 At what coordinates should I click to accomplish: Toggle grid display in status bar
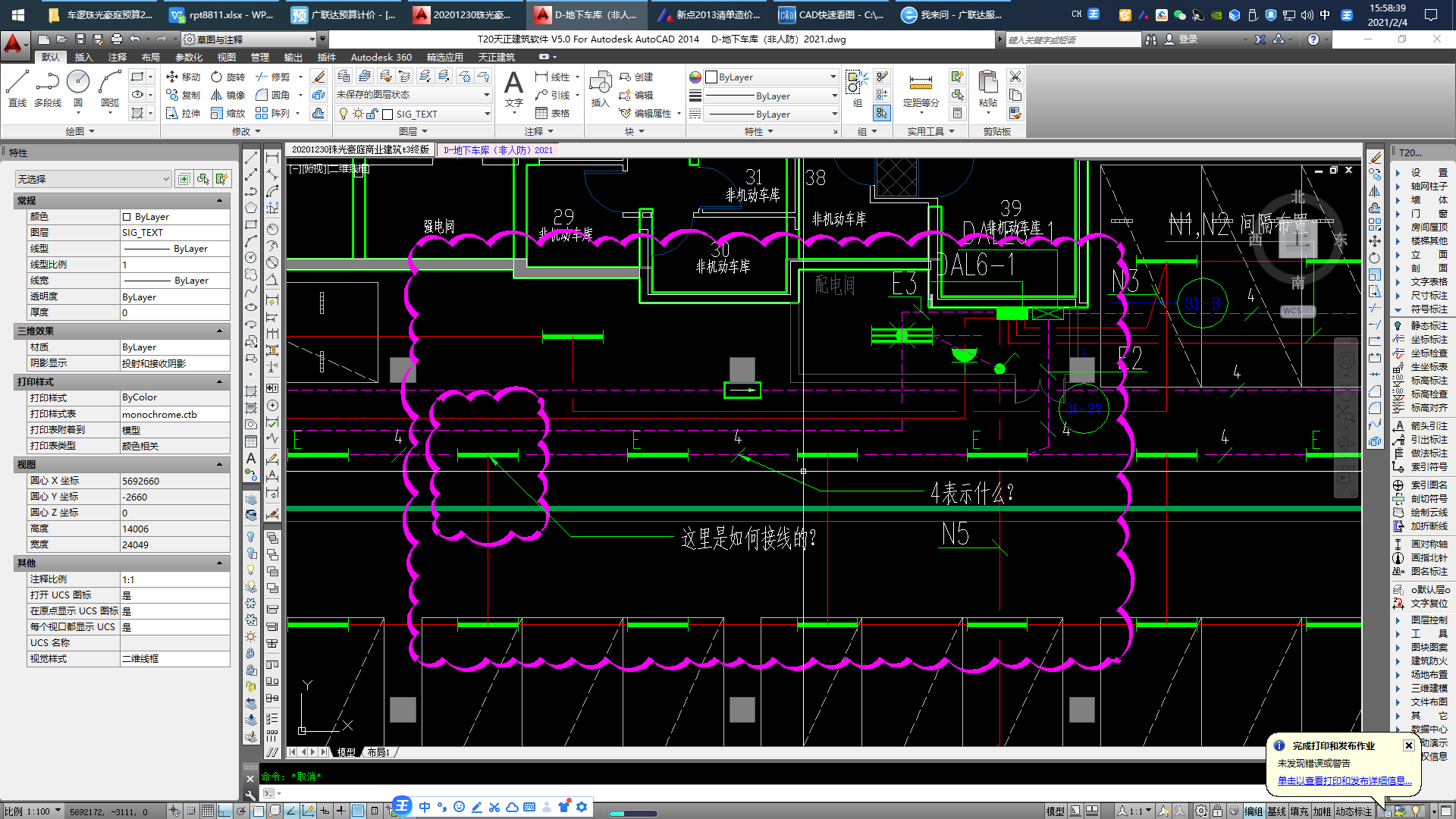[x=207, y=811]
